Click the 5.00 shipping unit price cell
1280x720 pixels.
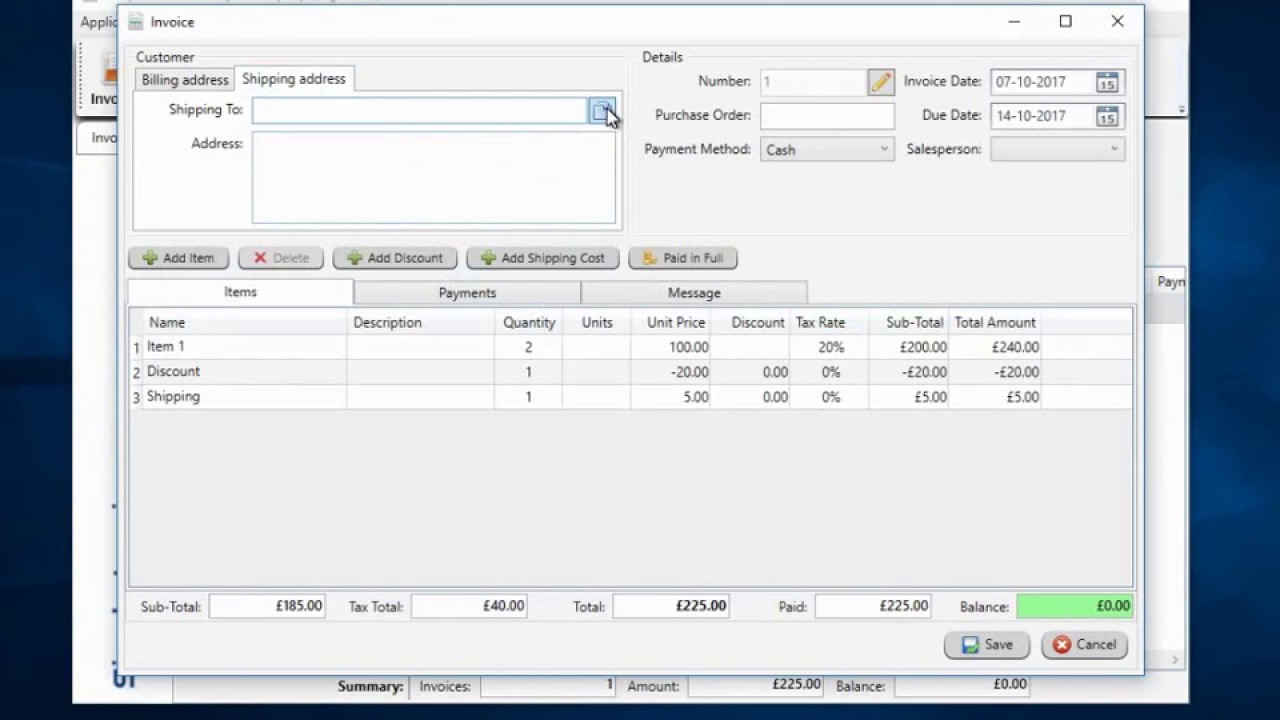tap(672, 397)
